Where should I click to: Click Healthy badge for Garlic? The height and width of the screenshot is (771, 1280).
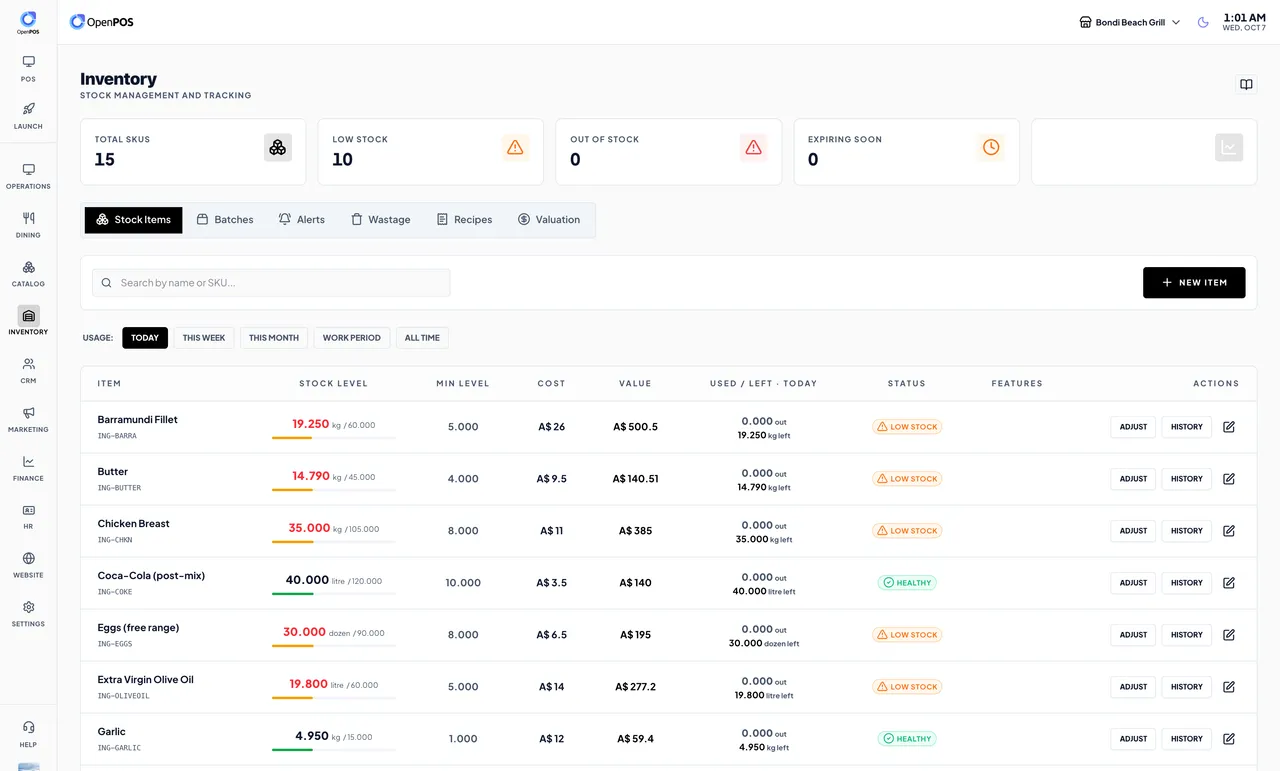pos(907,739)
